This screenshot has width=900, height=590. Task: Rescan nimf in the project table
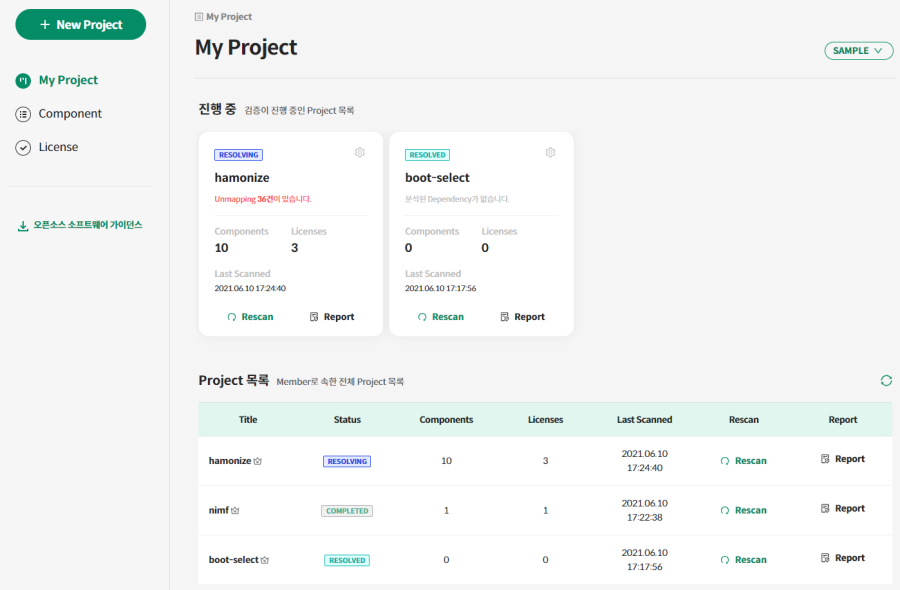point(743,510)
